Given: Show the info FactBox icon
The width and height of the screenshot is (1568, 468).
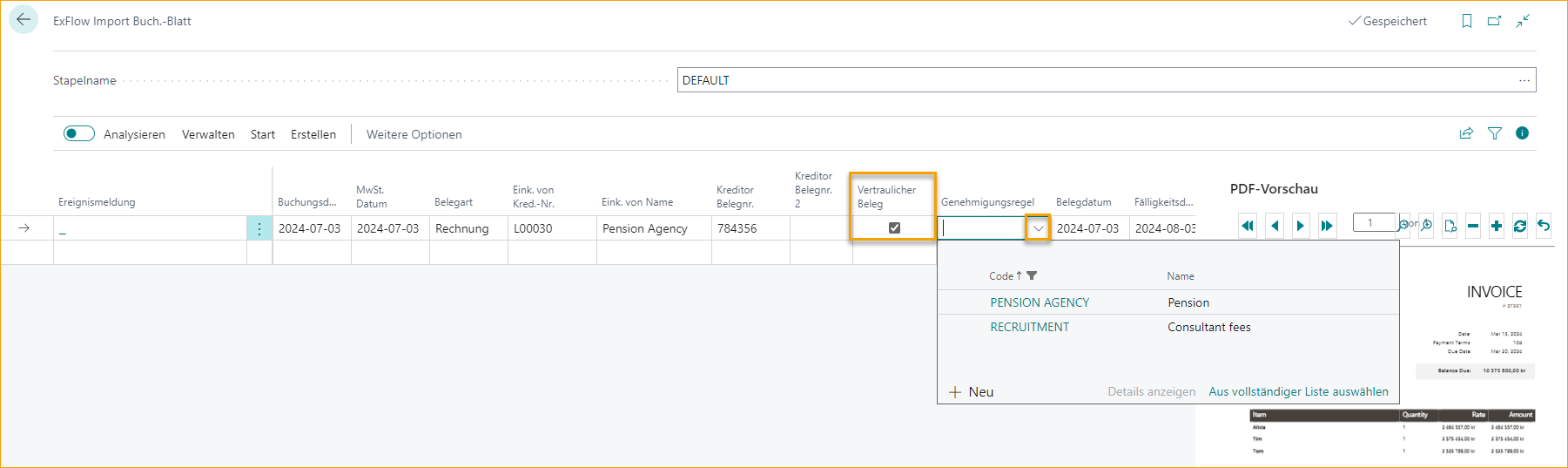Looking at the screenshot, I should [x=1522, y=133].
